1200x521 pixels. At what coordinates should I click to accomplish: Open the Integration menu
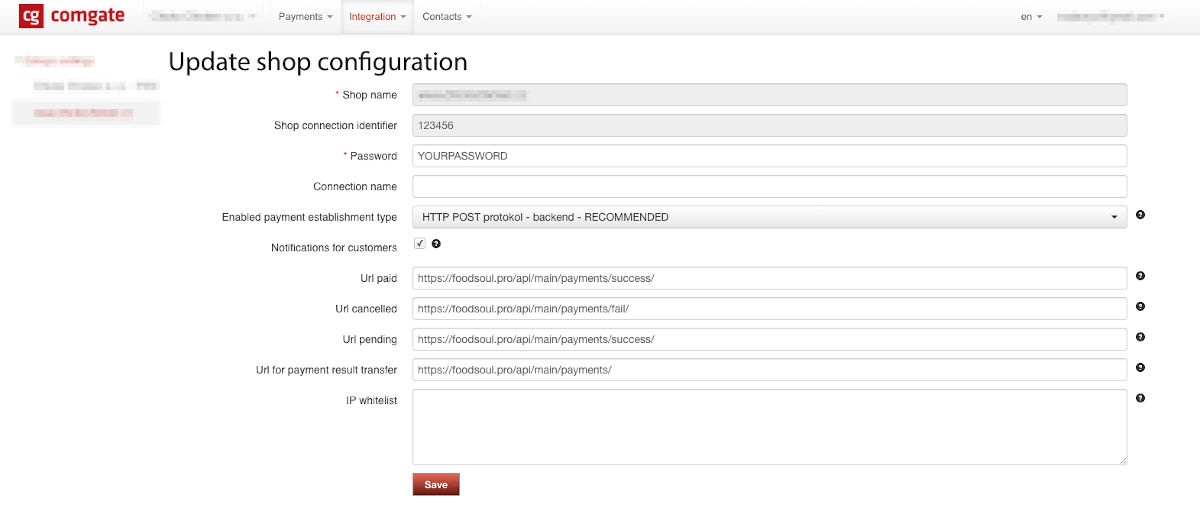point(378,17)
